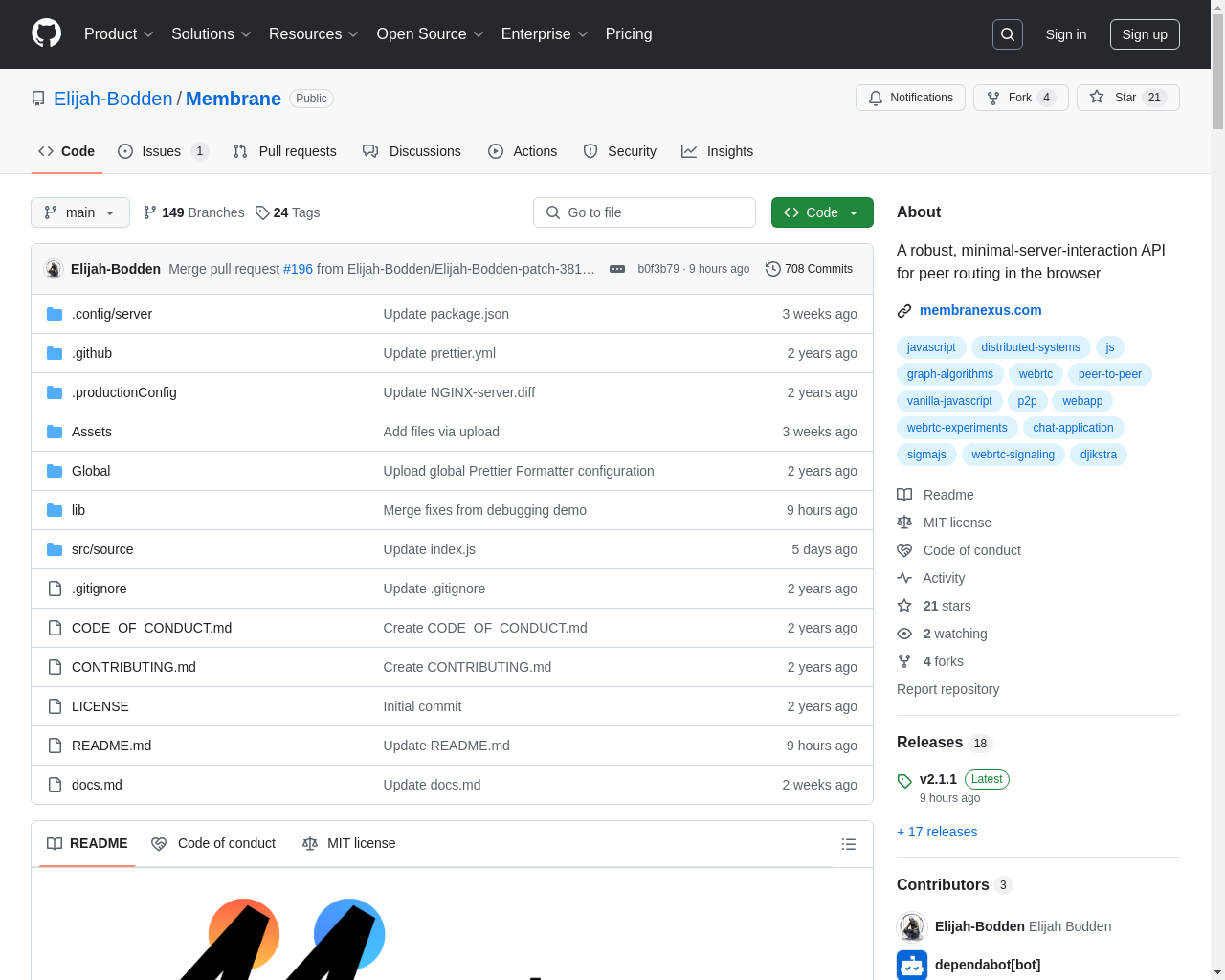Open the membranexus.com website link
The image size is (1225, 980).
[x=980, y=310]
